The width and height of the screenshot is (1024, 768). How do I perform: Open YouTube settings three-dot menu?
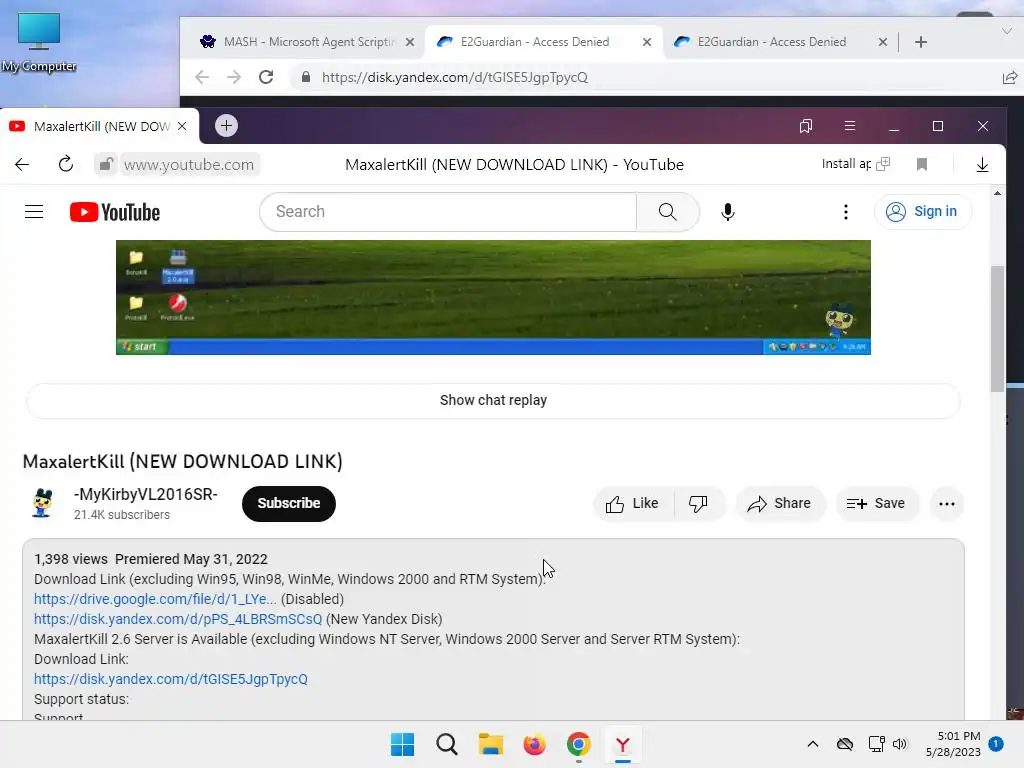click(x=846, y=212)
